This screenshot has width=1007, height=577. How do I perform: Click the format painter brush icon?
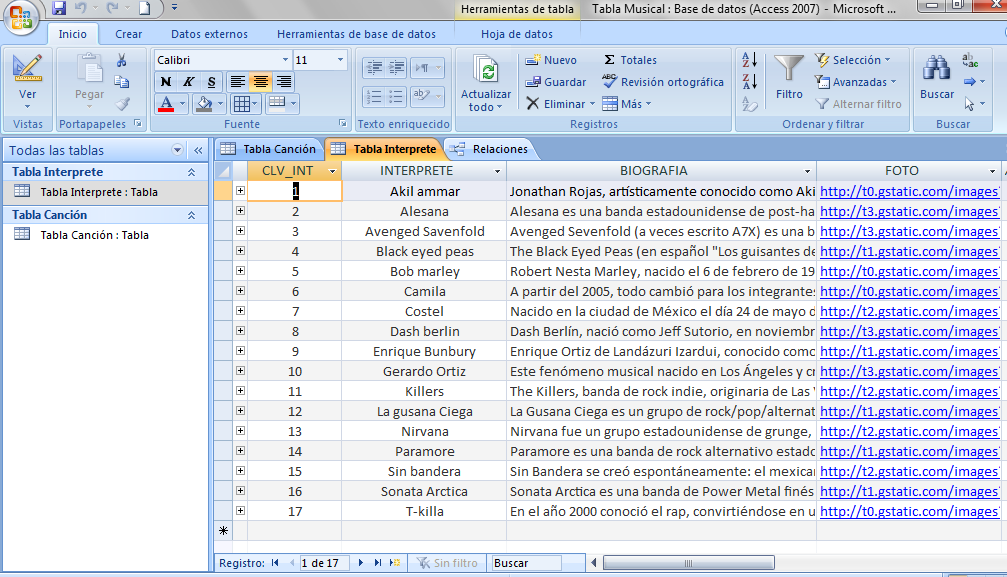tap(122, 103)
